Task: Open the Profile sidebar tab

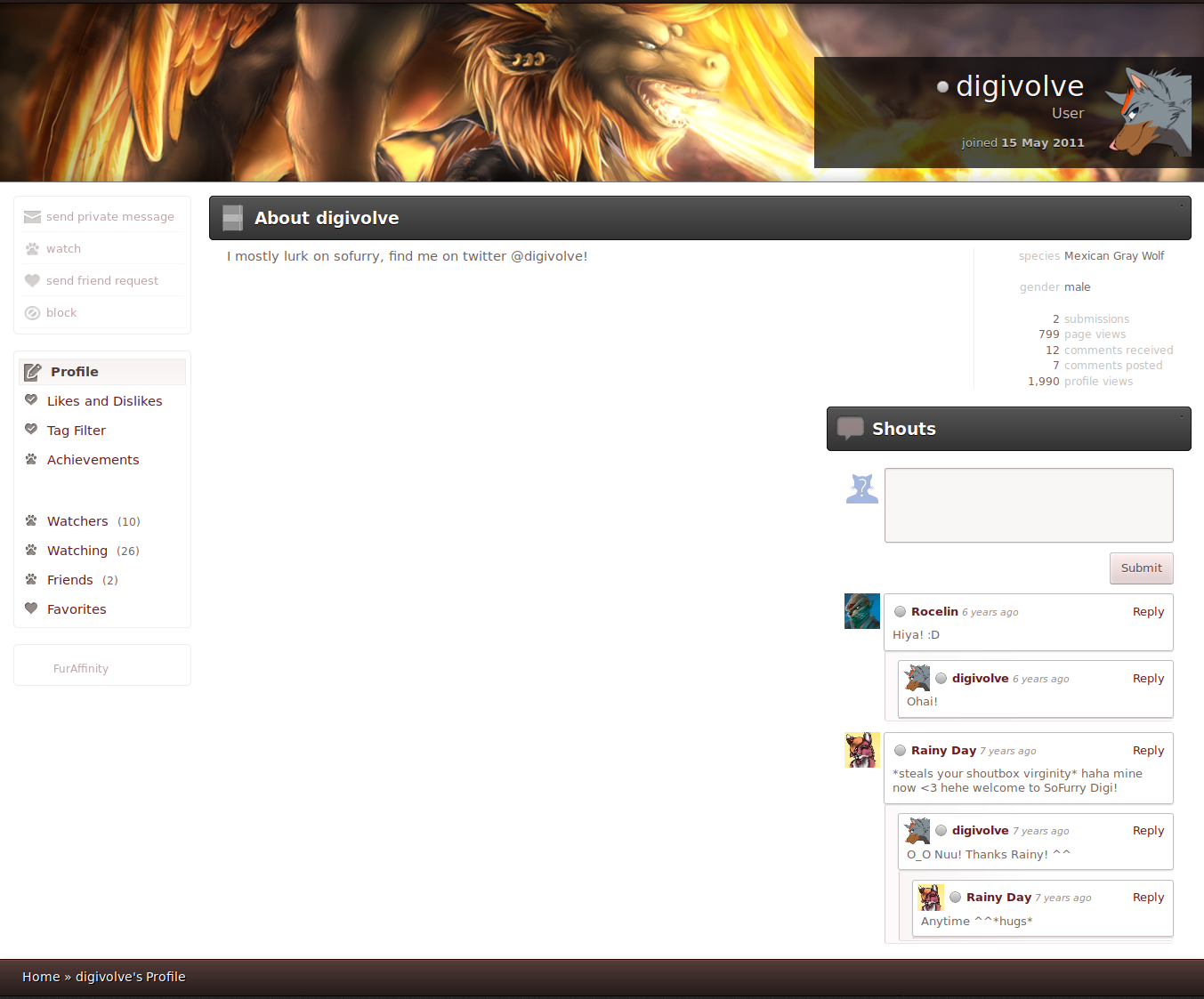Action: pyautogui.click(x=102, y=372)
